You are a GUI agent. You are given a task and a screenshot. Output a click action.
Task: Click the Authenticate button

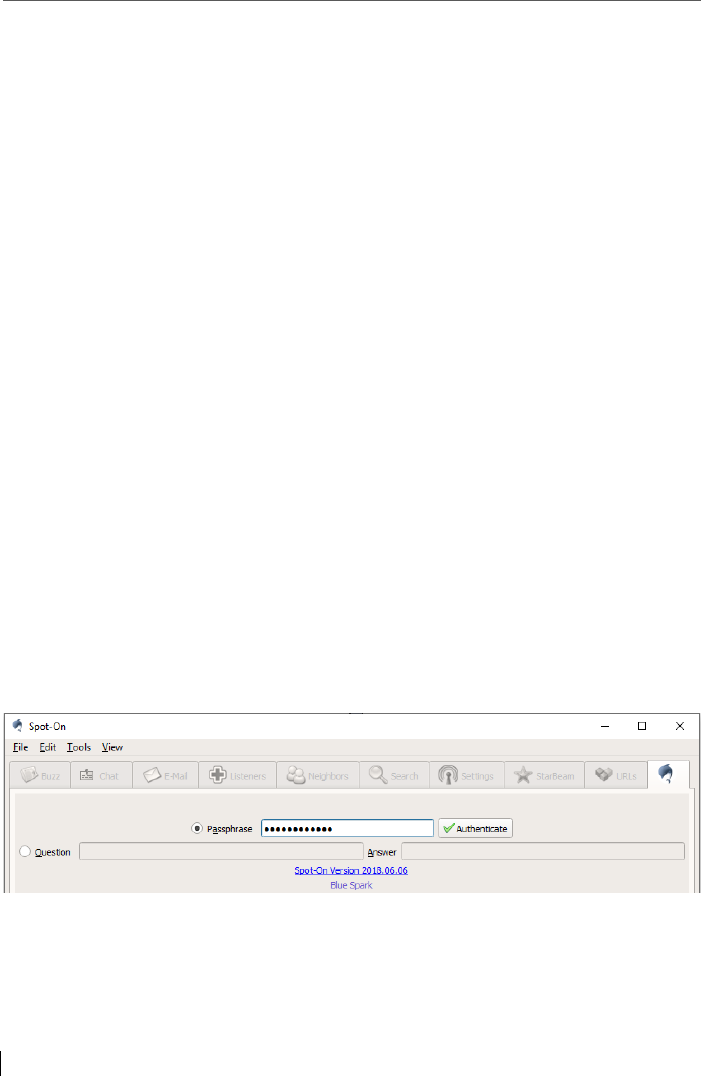(x=475, y=828)
